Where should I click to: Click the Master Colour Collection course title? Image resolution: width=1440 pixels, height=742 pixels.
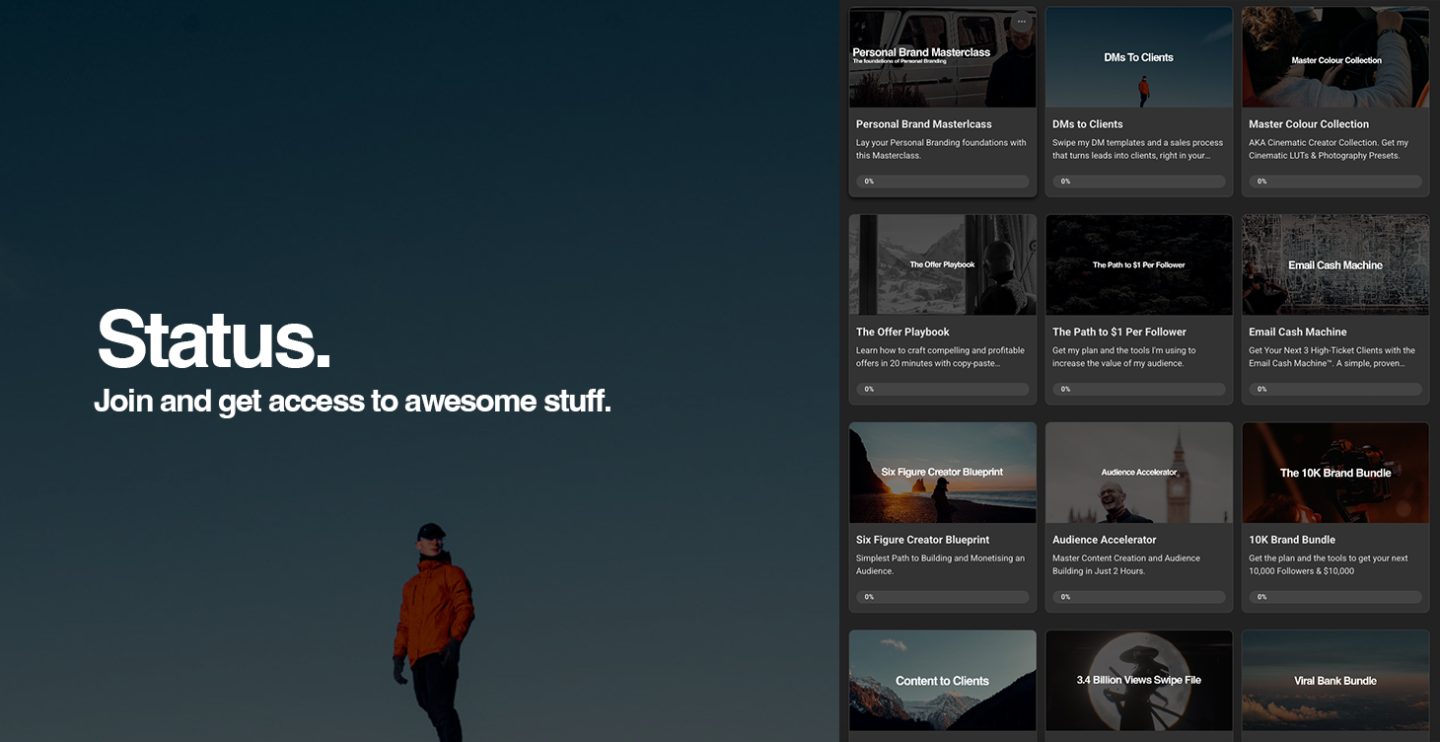click(1308, 124)
